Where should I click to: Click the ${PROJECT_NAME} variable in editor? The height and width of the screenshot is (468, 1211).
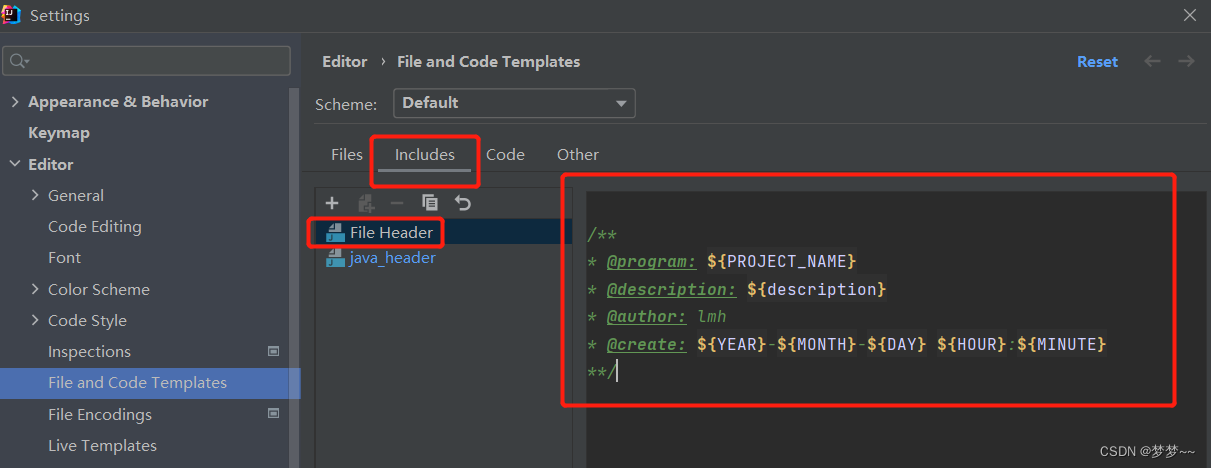(782, 262)
